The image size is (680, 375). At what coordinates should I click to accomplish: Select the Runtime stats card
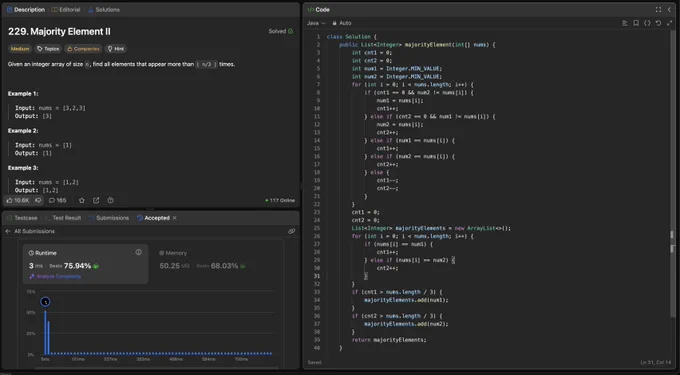pyautogui.click(x=85, y=264)
